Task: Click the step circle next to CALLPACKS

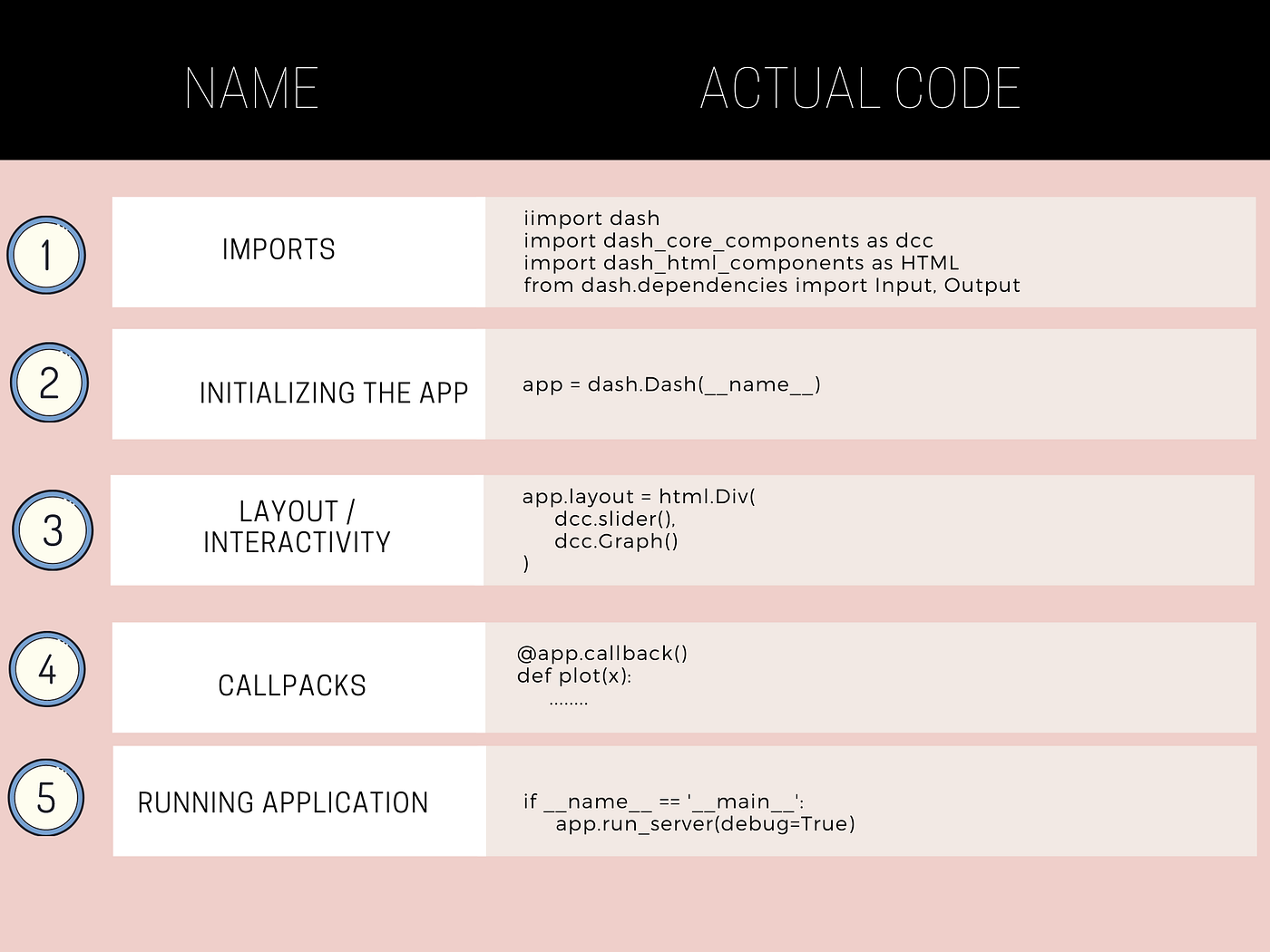Action: tap(46, 669)
